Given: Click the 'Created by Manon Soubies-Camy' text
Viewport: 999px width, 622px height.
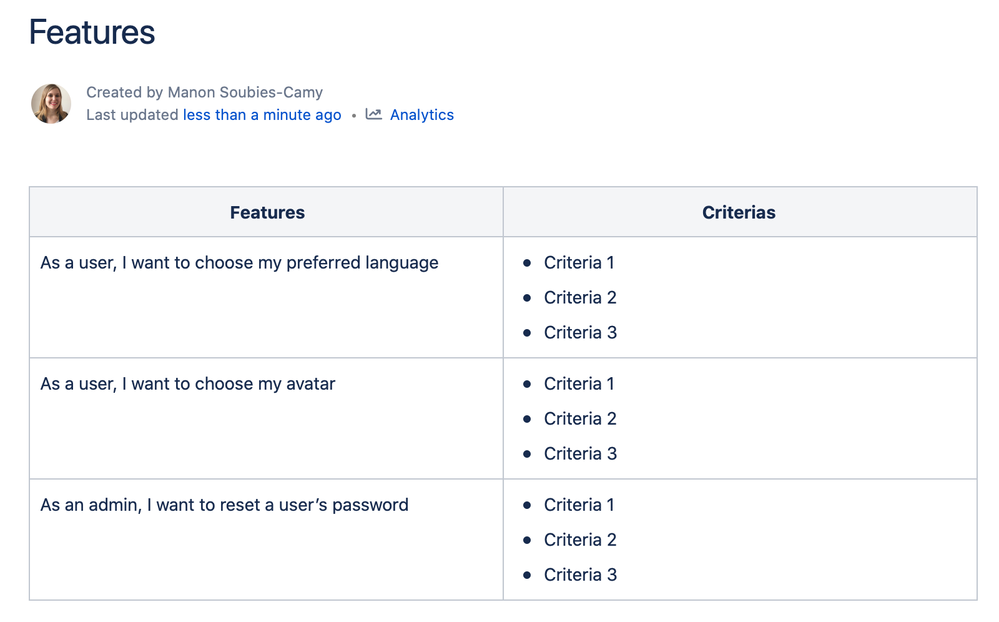Looking at the screenshot, I should 204,92.
